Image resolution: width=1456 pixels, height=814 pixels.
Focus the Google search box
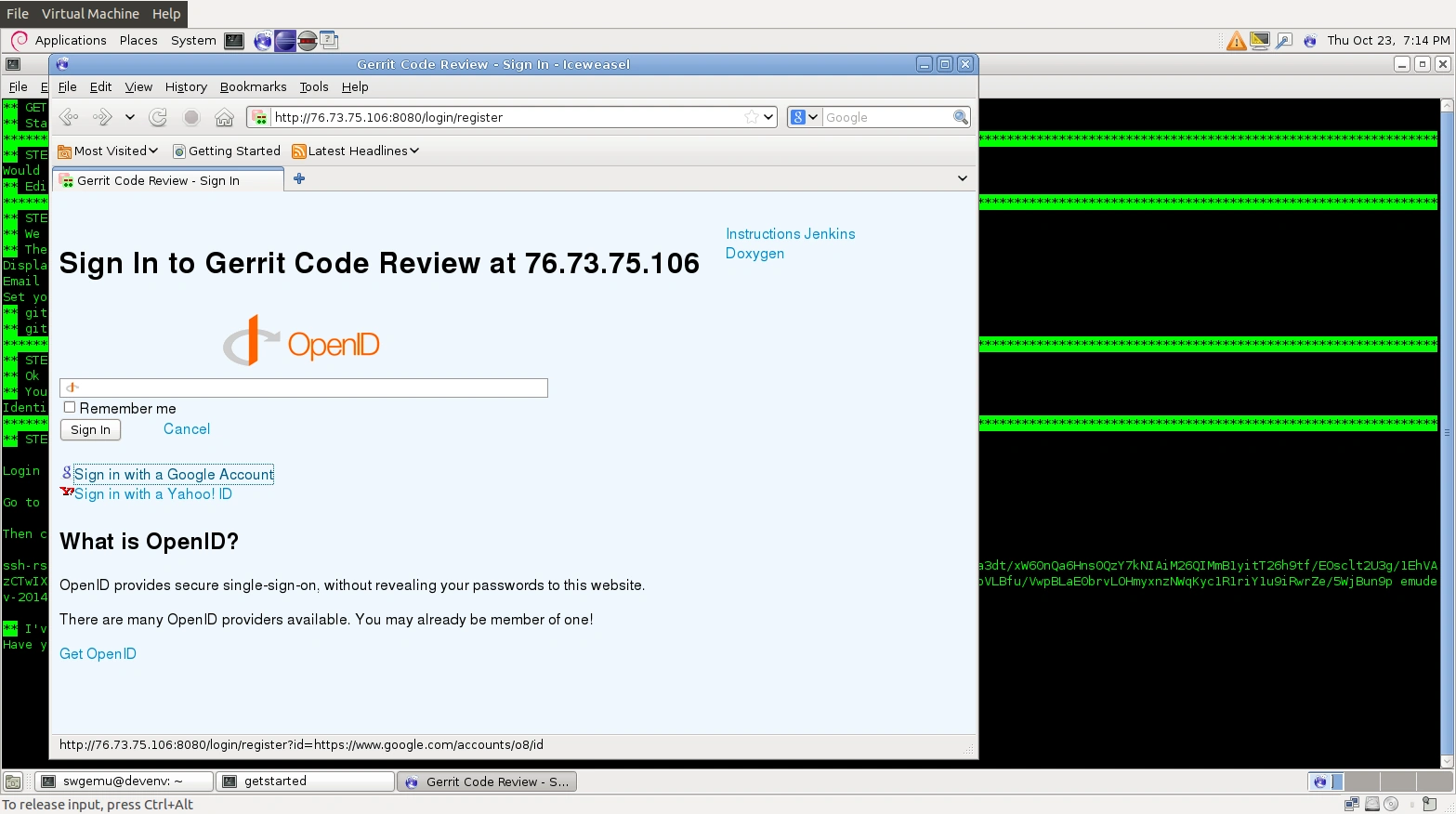(x=886, y=117)
